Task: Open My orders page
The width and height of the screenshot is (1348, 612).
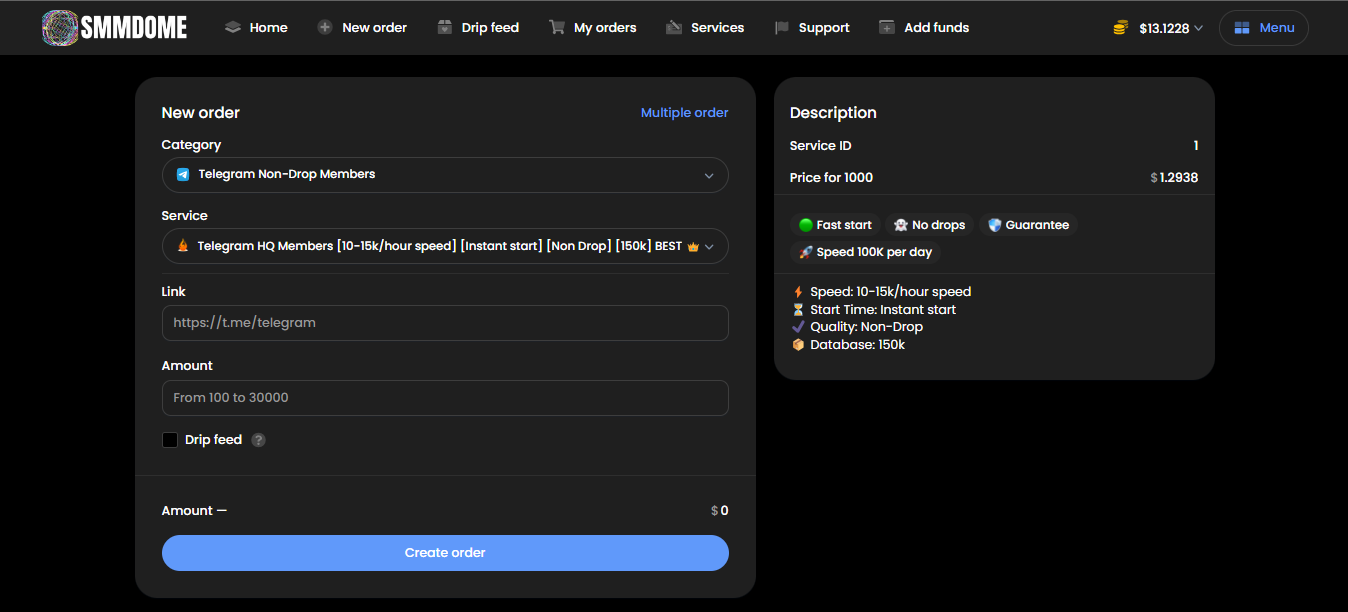Action: pos(592,28)
